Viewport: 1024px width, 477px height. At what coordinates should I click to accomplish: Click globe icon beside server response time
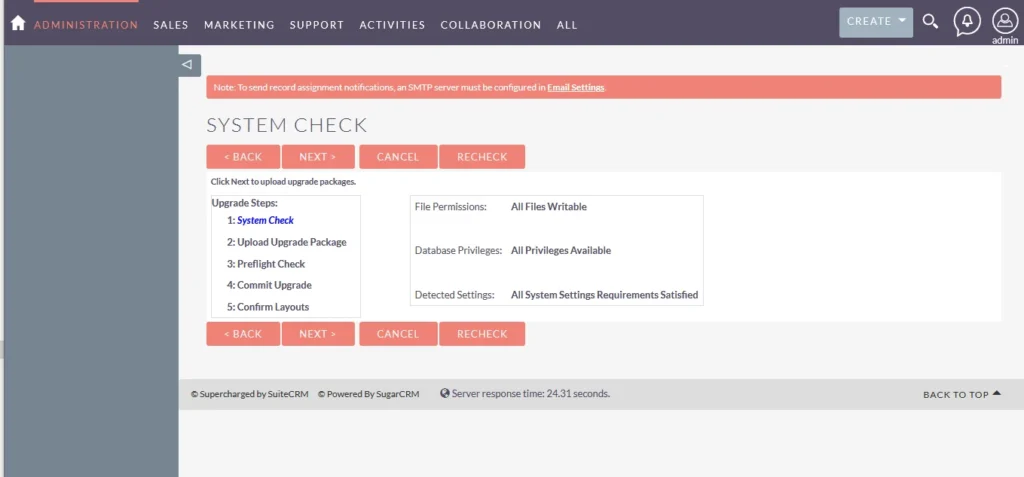pos(444,394)
